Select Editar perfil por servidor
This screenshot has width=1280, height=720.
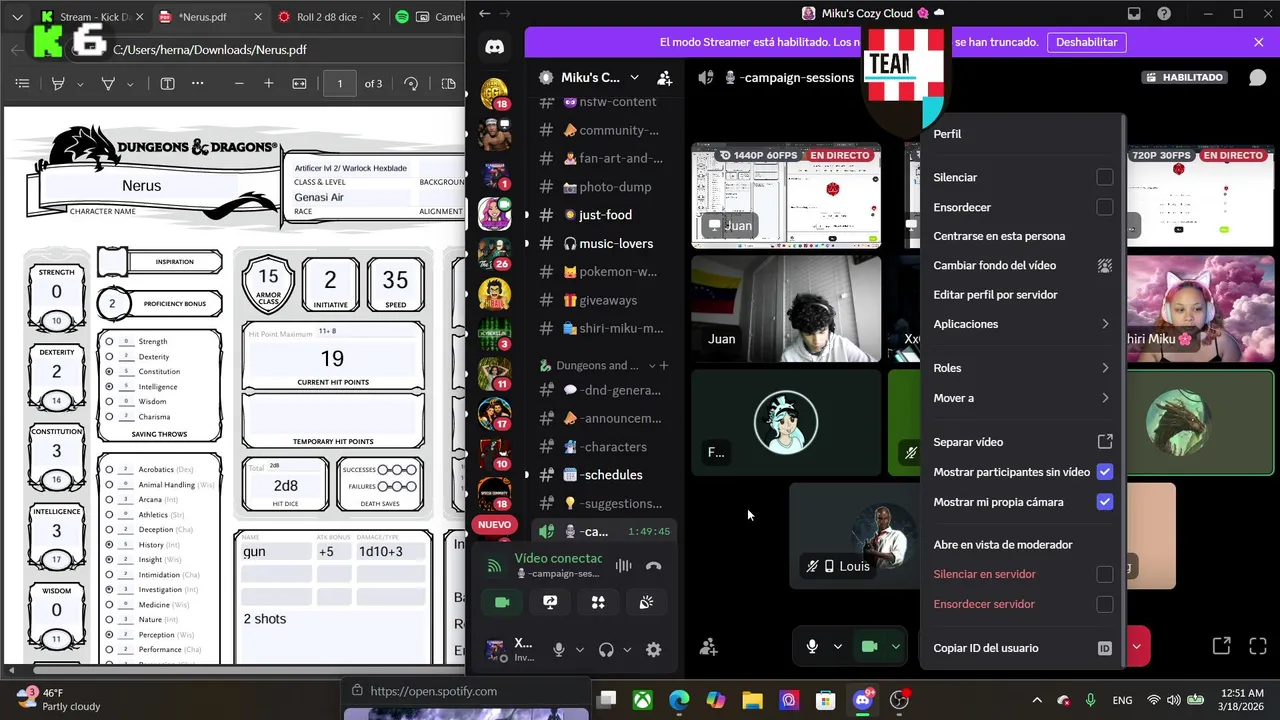point(1020,295)
